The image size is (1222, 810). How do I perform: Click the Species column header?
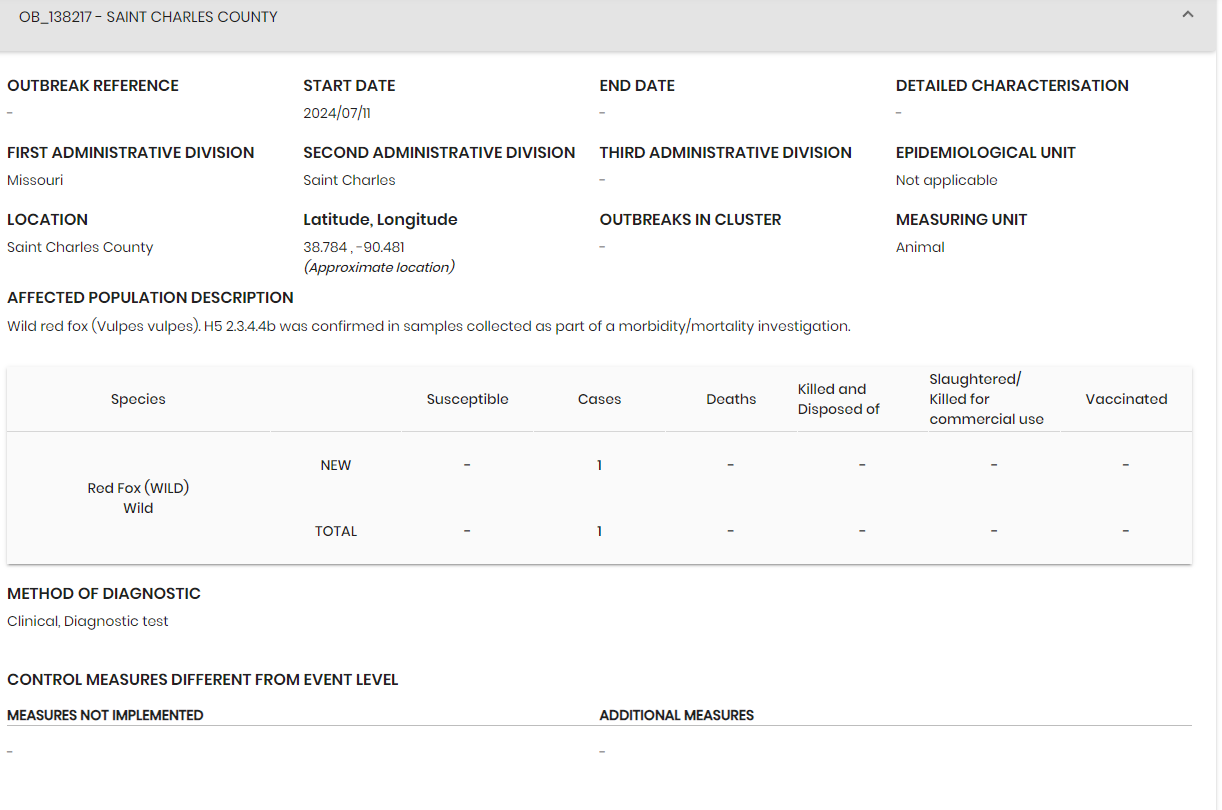click(x=138, y=399)
